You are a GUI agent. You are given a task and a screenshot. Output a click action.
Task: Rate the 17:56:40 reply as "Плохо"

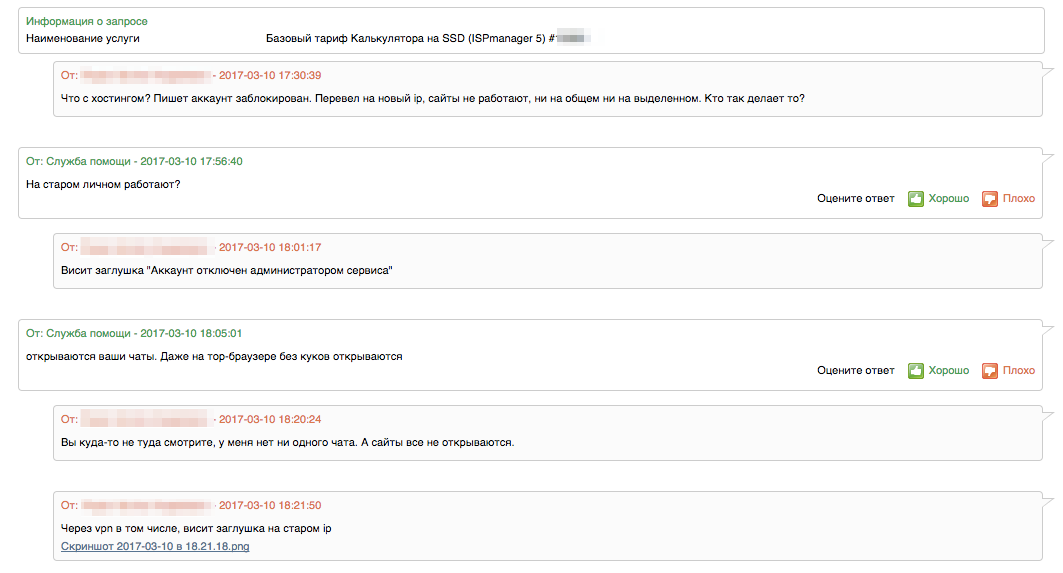click(1019, 199)
